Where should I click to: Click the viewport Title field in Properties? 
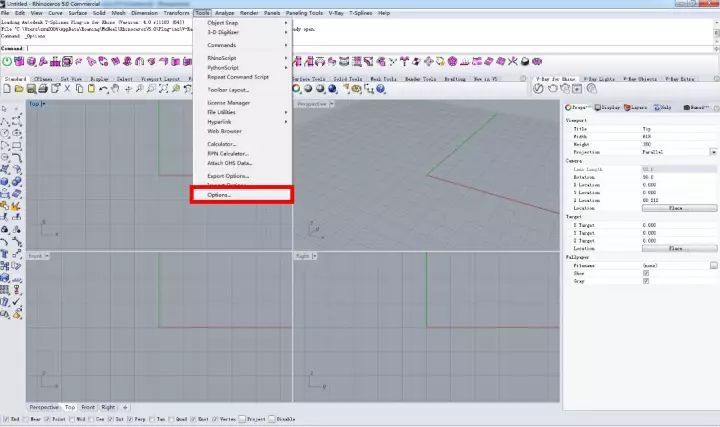(679, 129)
